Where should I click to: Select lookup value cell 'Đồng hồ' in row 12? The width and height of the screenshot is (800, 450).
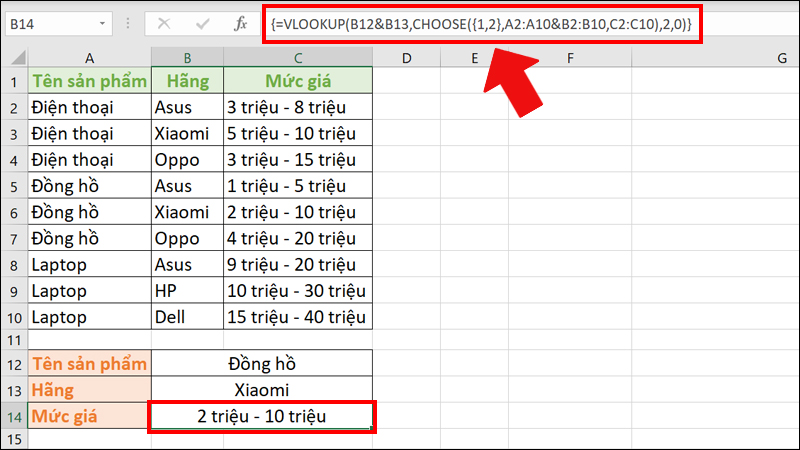coord(262,363)
